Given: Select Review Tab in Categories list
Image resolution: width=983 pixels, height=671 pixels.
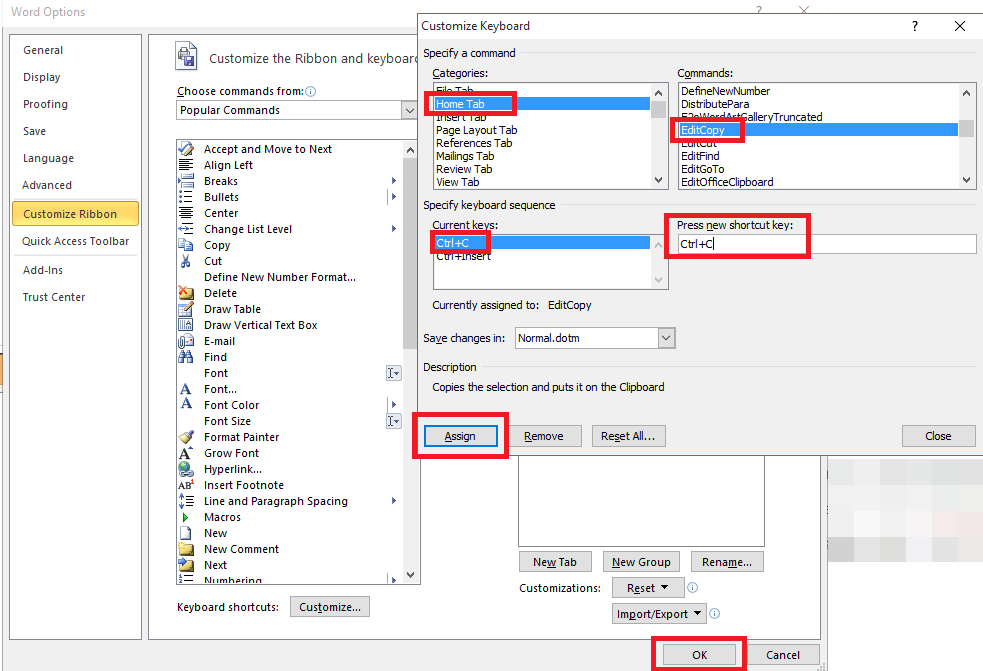Looking at the screenshot, I should [x=464, y=169].
